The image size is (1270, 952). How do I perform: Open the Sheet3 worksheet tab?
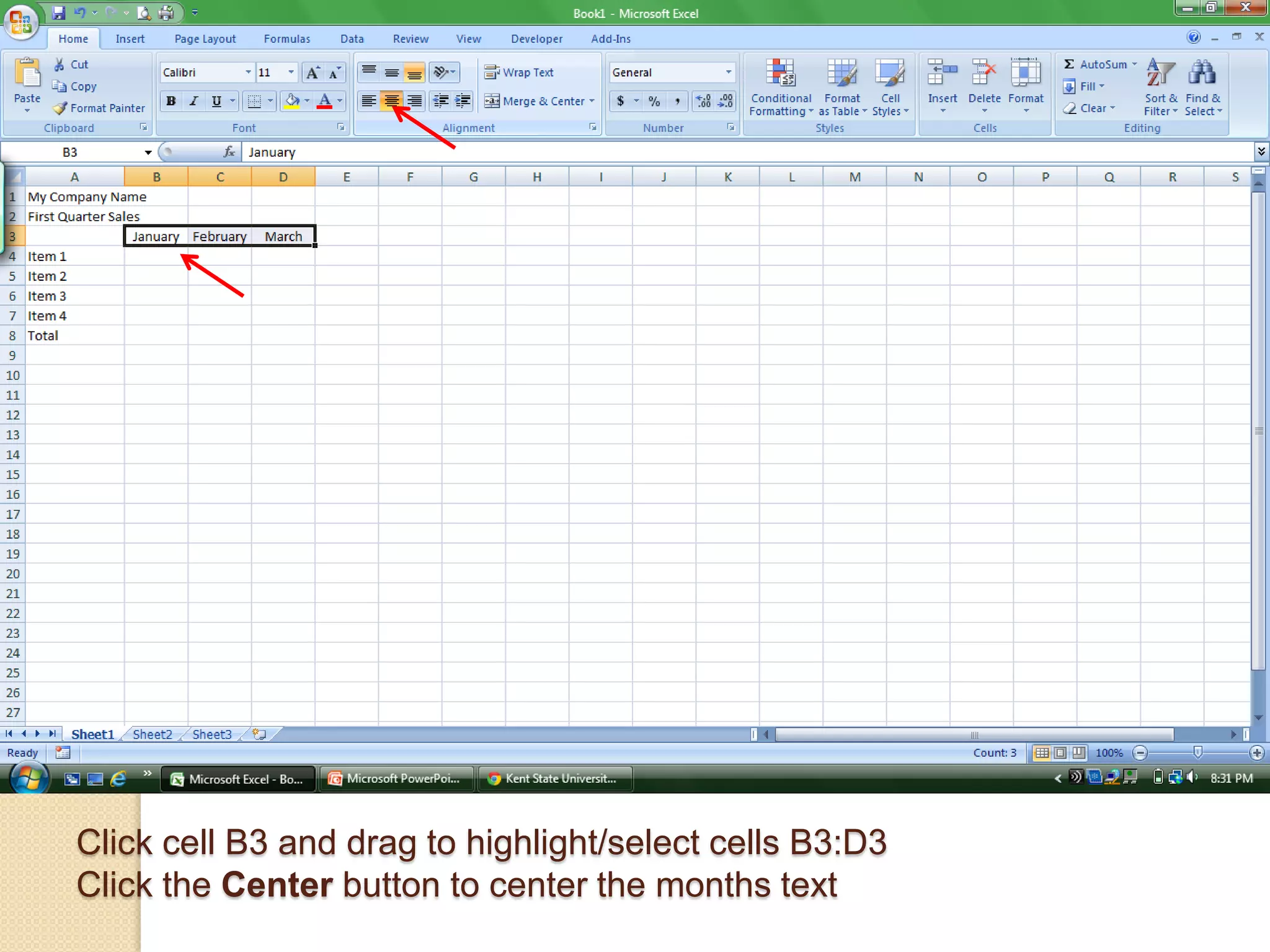click(211, 734)
